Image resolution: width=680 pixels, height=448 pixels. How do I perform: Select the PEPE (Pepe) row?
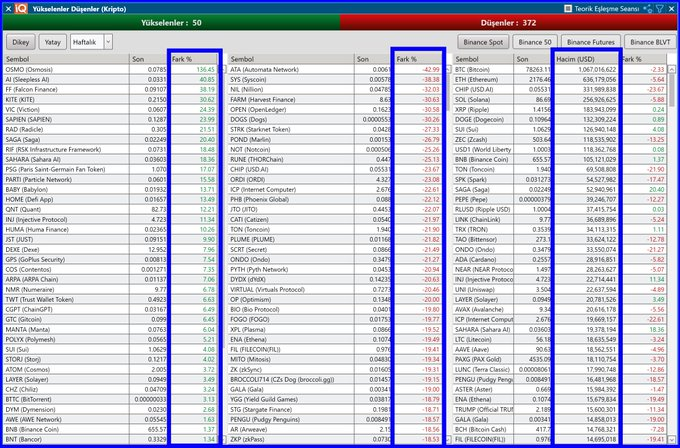coord(560,199)
